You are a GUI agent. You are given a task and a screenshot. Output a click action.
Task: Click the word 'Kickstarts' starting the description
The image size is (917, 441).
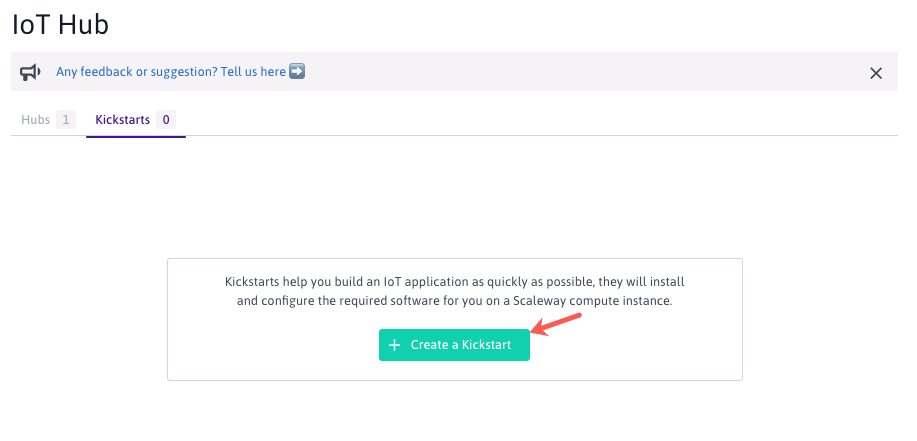255,282
